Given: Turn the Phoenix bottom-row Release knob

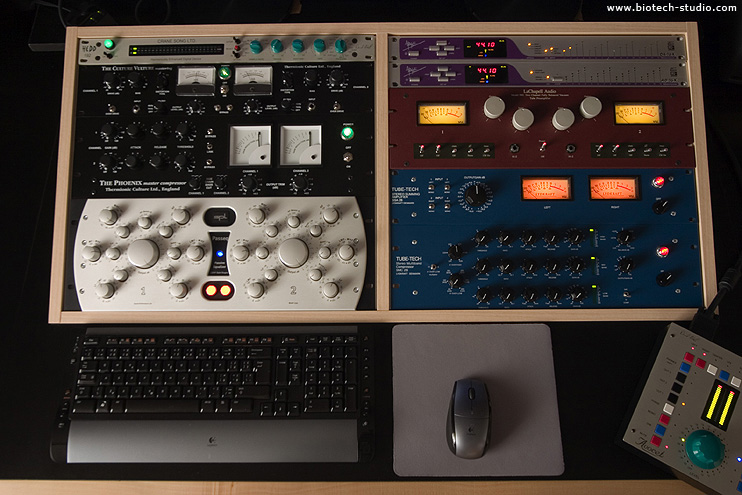Looking at the screenshot, I should [157, 161].
